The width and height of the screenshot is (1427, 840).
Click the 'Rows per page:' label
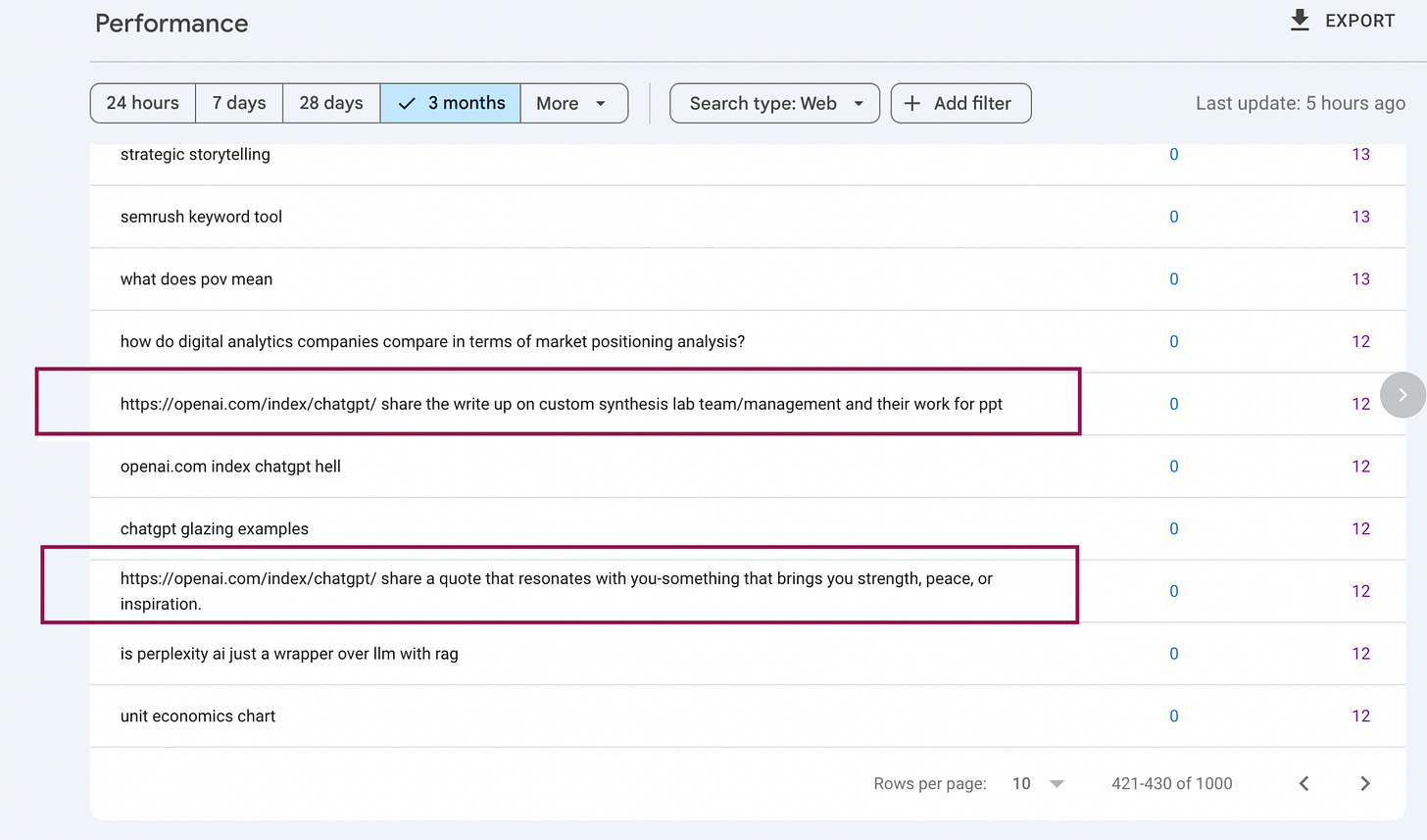930,783
